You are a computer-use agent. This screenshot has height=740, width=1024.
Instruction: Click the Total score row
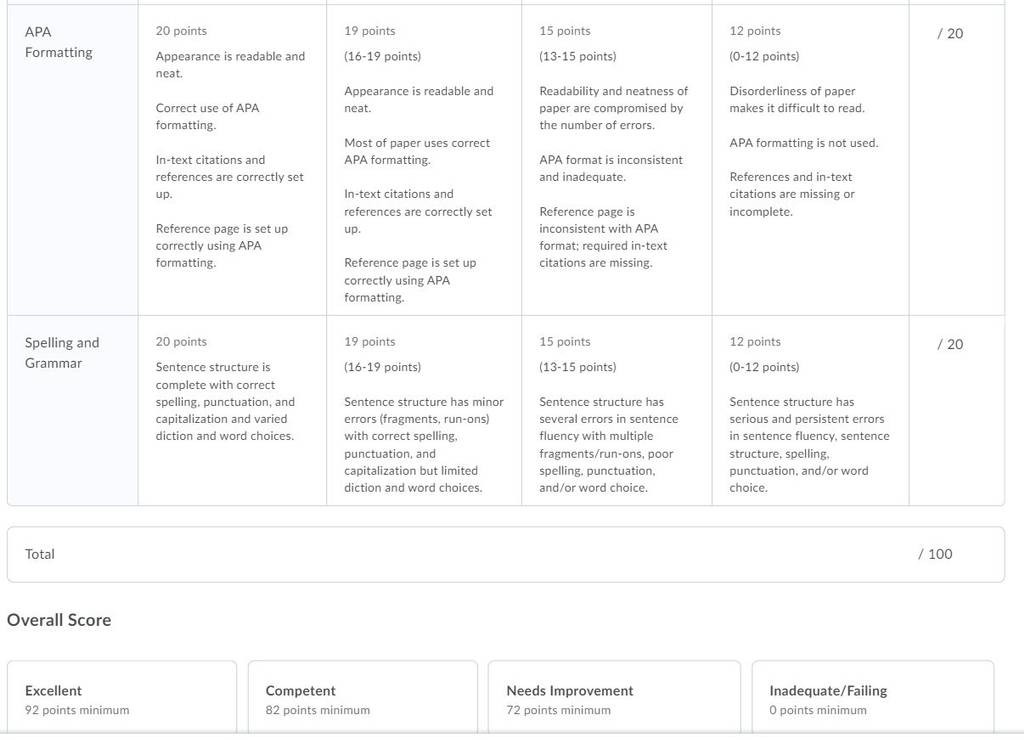click(x=505, y=555)
